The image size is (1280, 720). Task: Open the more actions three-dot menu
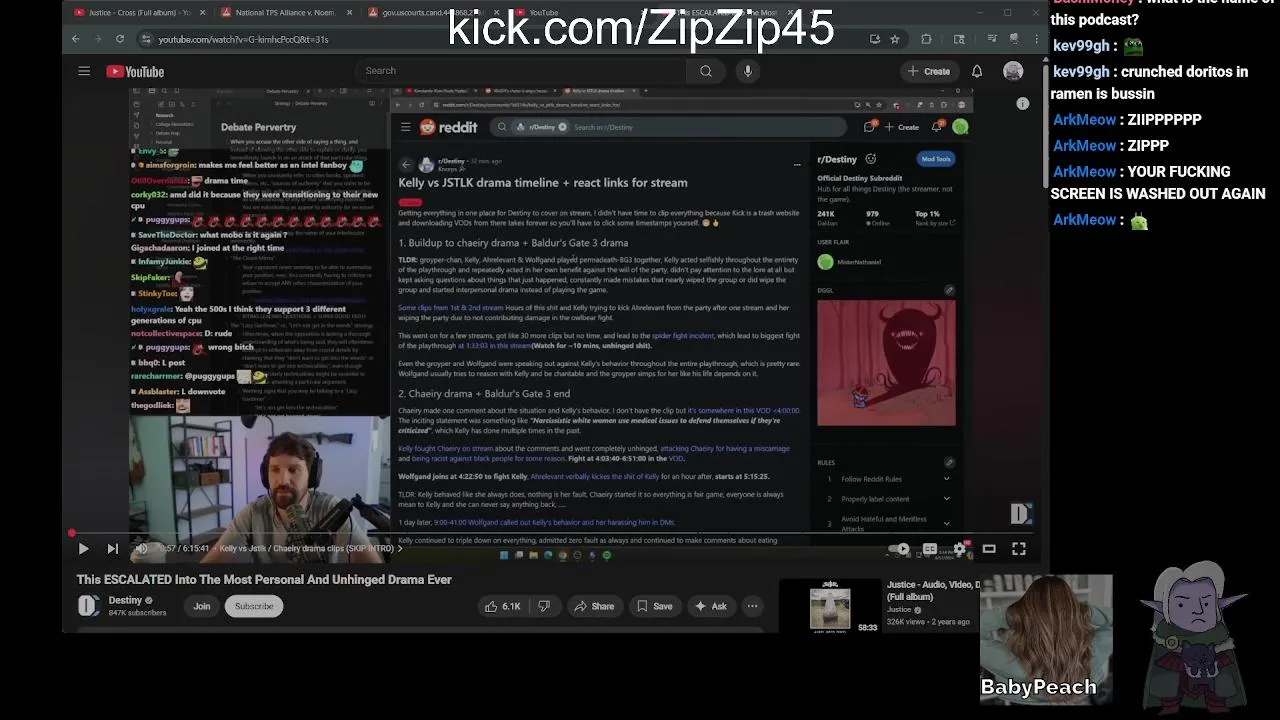[752, 606]
